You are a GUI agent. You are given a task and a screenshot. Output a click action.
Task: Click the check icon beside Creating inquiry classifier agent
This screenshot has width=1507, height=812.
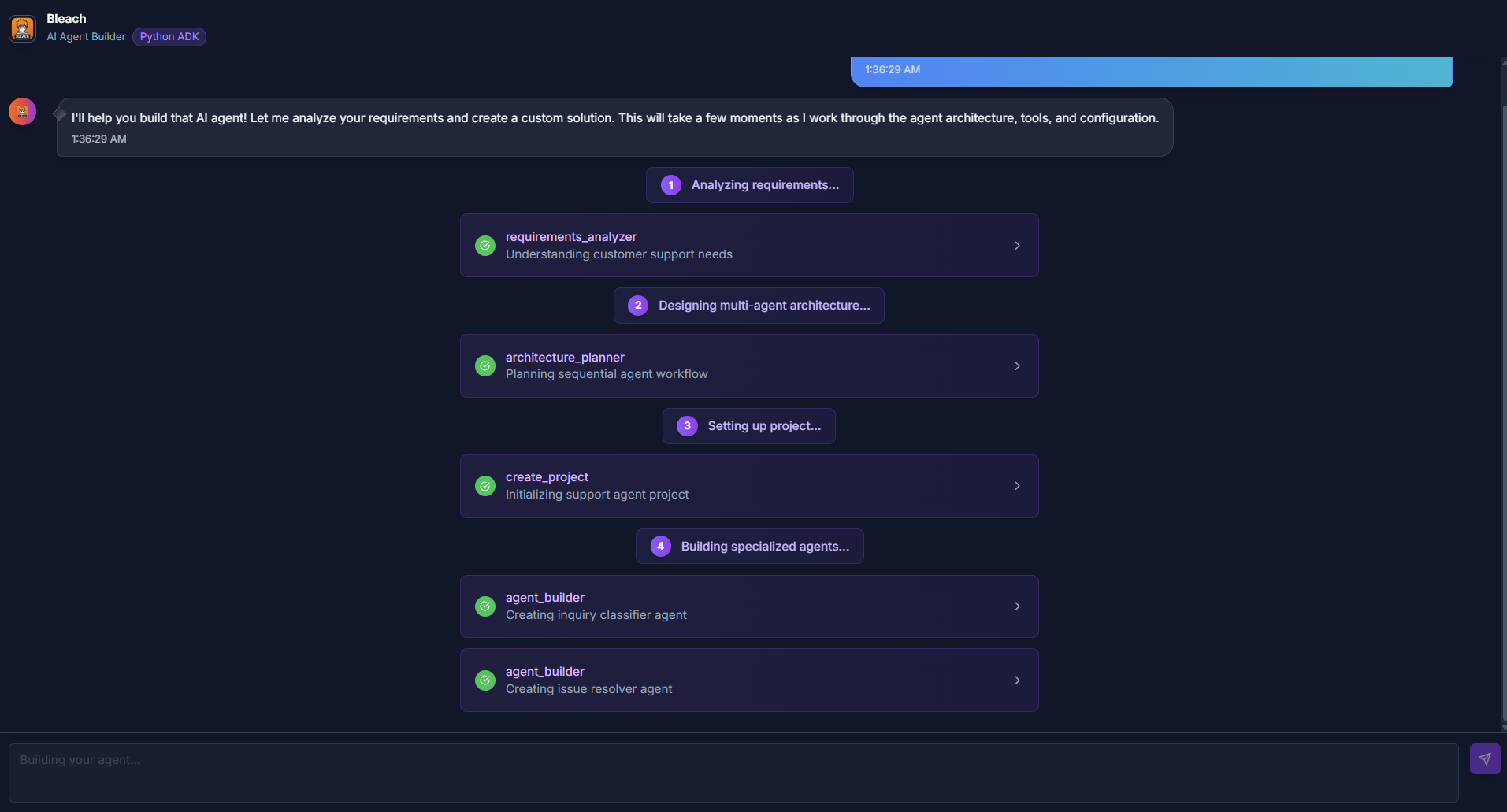point(485,606)
